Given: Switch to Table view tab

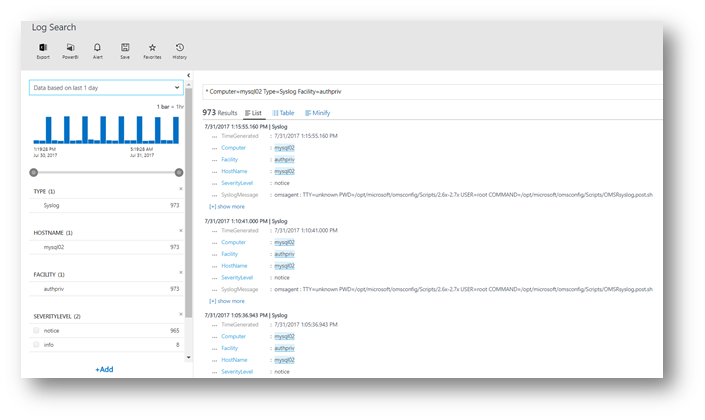Looking at the screenshot, I should (x=283, y=113).
